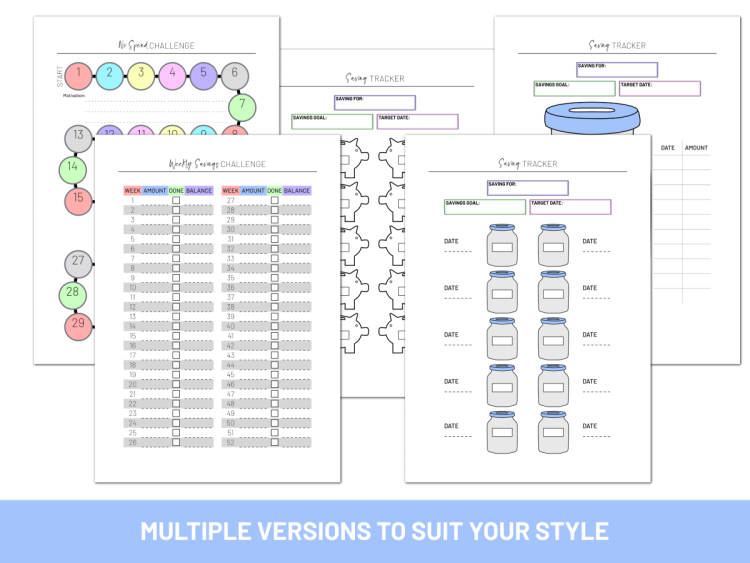The height and width of the screenshot is (563, 750).
Task: Click the Target Date field on jar tracker
Action: click(x=570, y=207)
